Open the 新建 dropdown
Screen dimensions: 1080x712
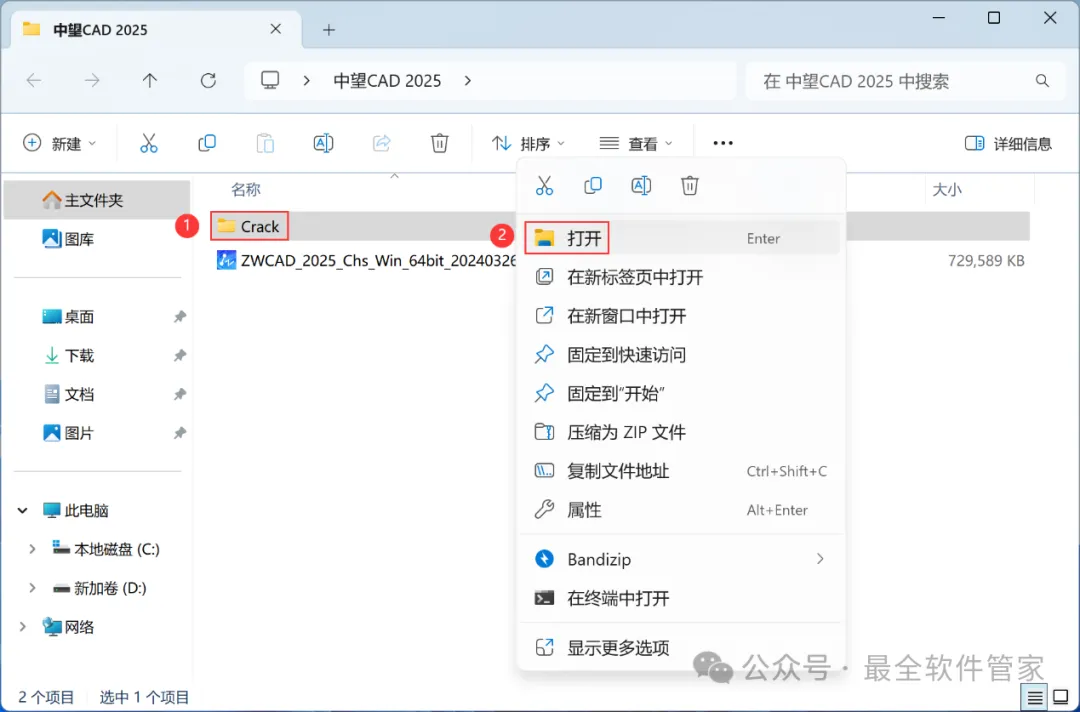(59, 143)
